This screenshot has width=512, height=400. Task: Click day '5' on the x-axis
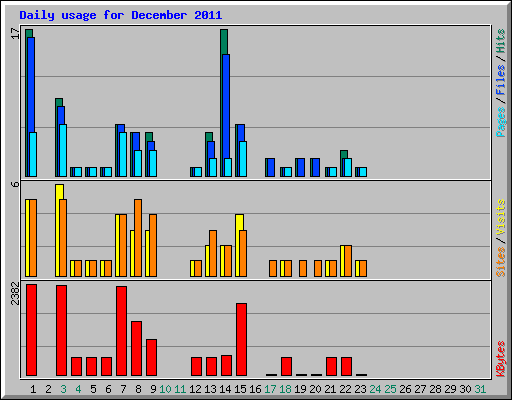point(93,389)
